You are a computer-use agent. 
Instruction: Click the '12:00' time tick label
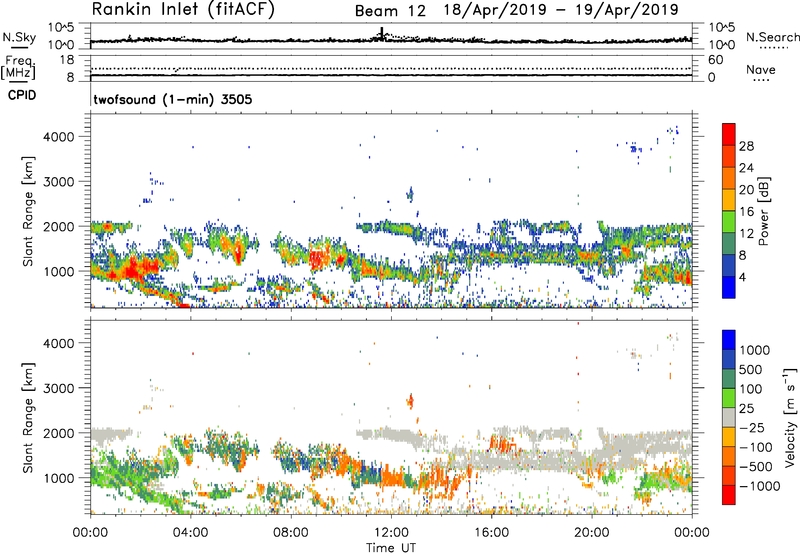(x=391, y=533)
